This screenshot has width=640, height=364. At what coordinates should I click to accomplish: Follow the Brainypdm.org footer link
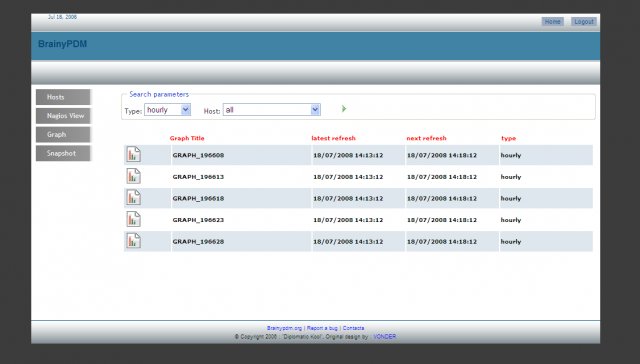[x=284, y=328]
